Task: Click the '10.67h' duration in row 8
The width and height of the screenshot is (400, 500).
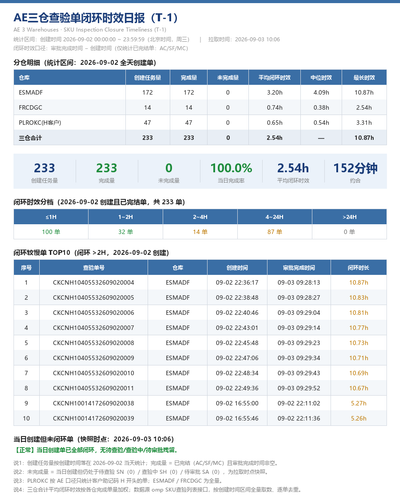Action: tap(359, 388)
